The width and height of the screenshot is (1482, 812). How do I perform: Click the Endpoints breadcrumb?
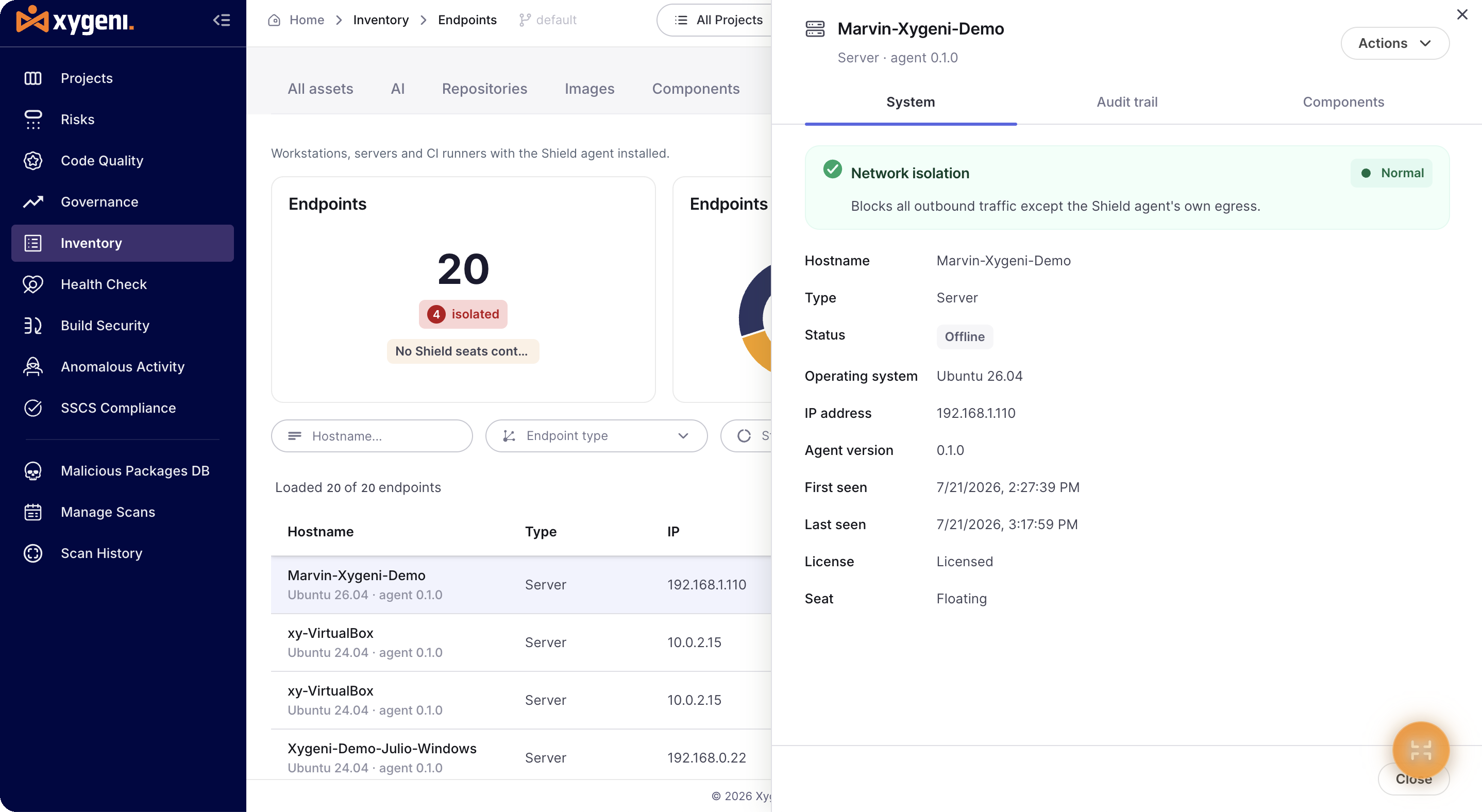[x=467, y=20]
